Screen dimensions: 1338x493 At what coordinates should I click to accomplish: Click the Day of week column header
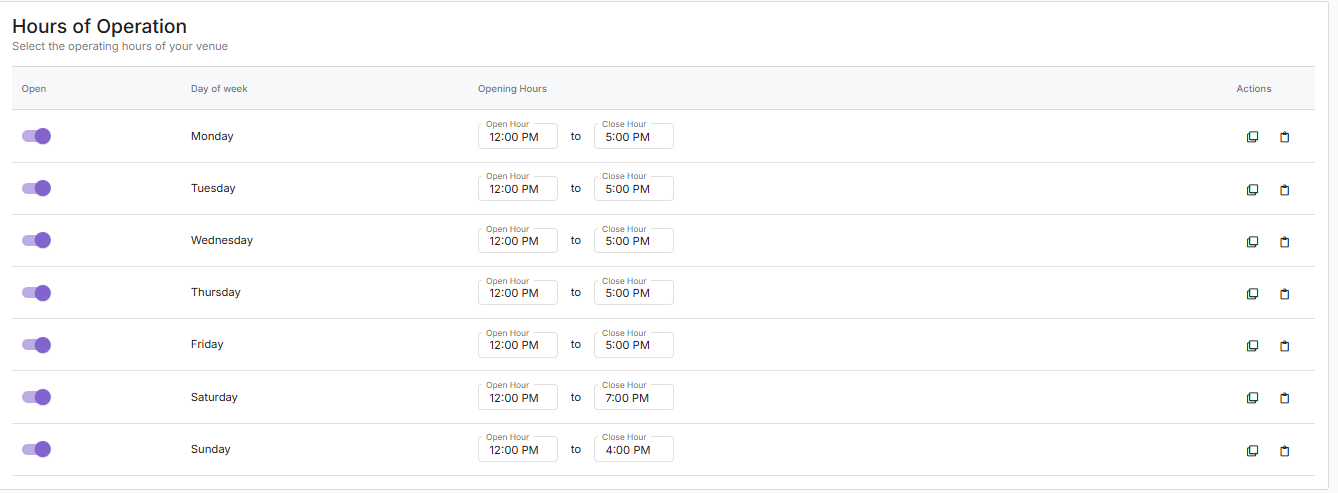(x=219, y=89)
